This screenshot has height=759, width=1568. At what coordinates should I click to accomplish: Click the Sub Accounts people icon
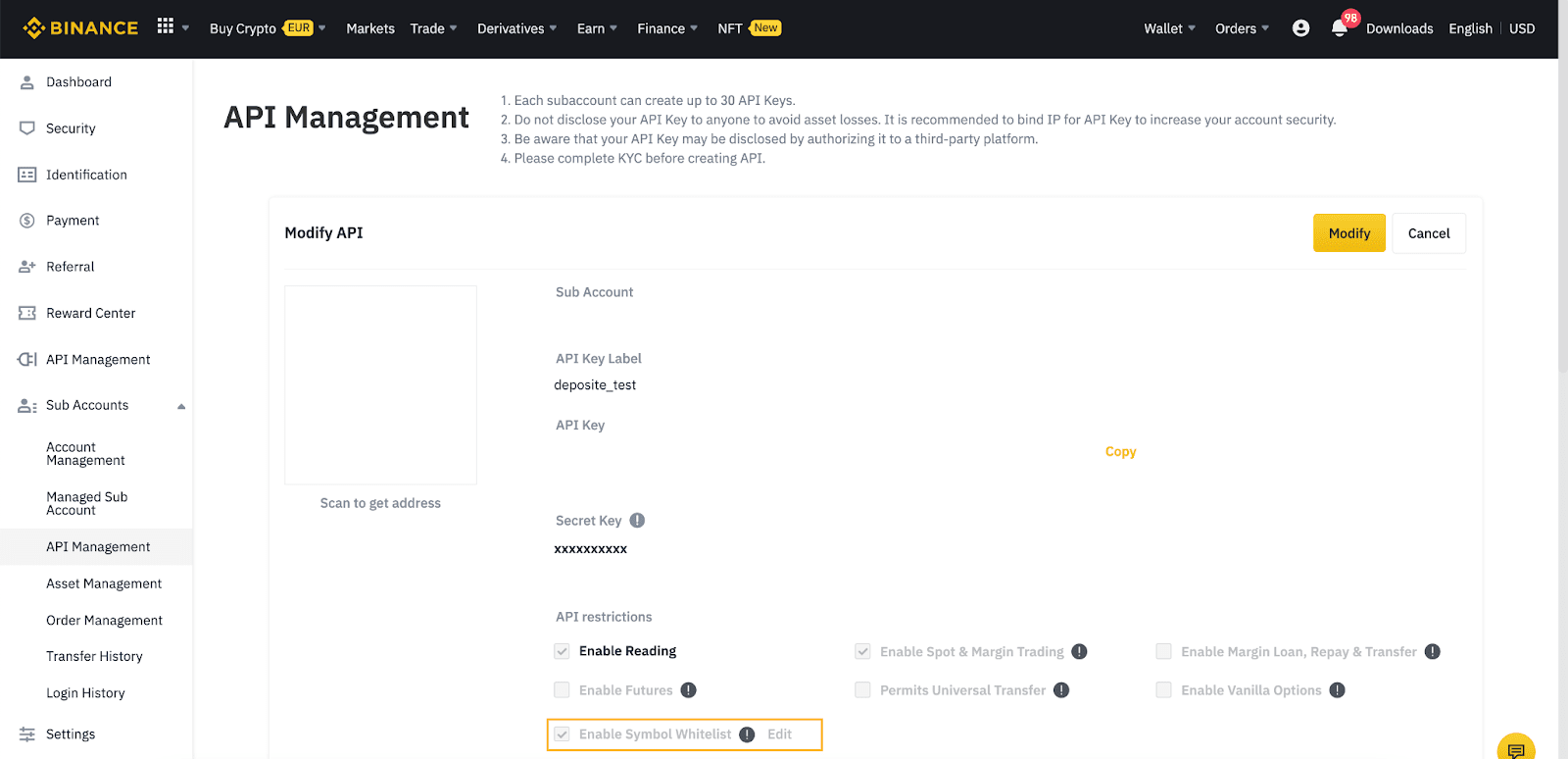pos(27,406)
